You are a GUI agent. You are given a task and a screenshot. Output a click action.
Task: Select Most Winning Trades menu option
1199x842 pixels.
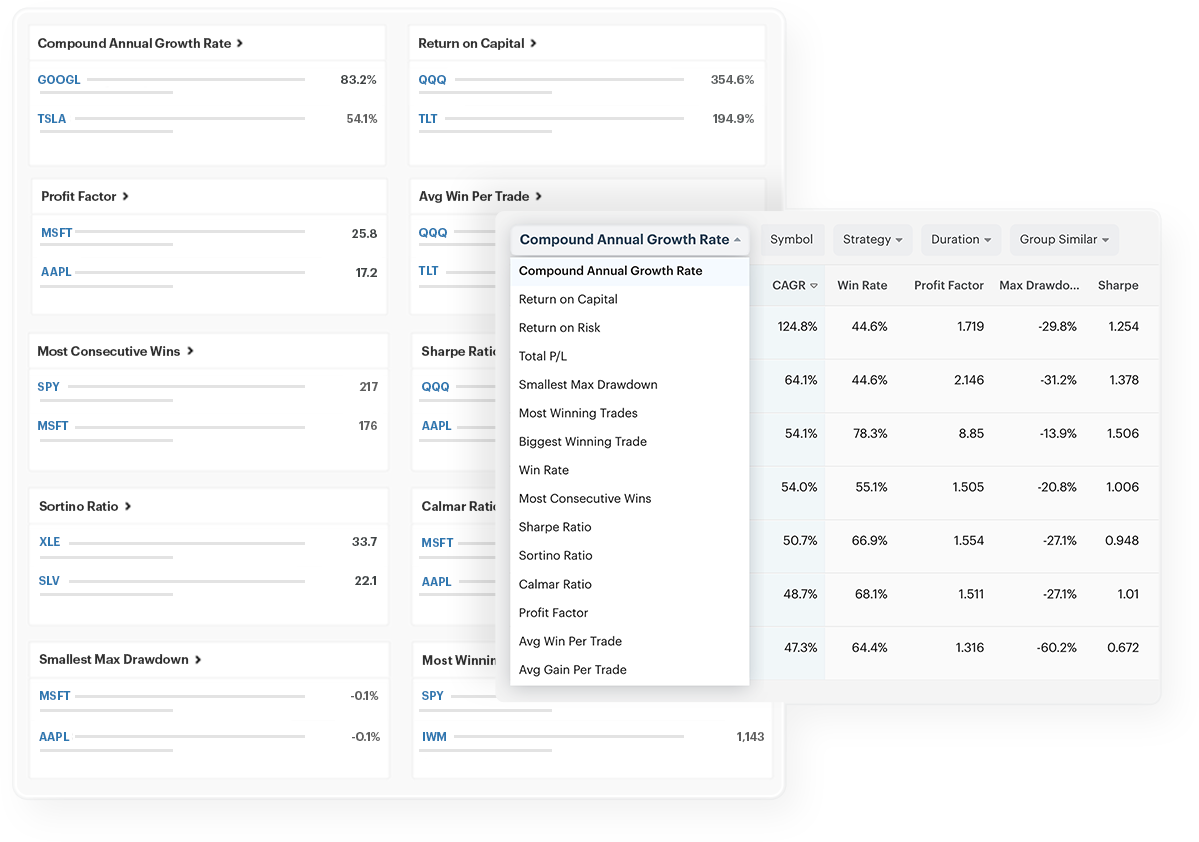pos(629,413)
